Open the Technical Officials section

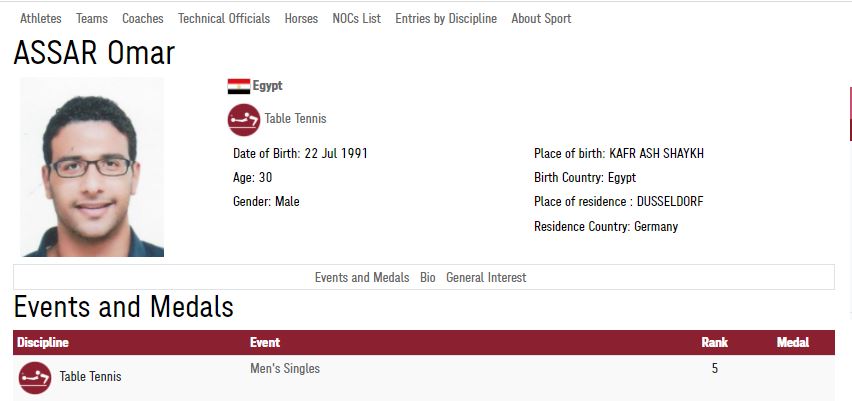[224, 18]
